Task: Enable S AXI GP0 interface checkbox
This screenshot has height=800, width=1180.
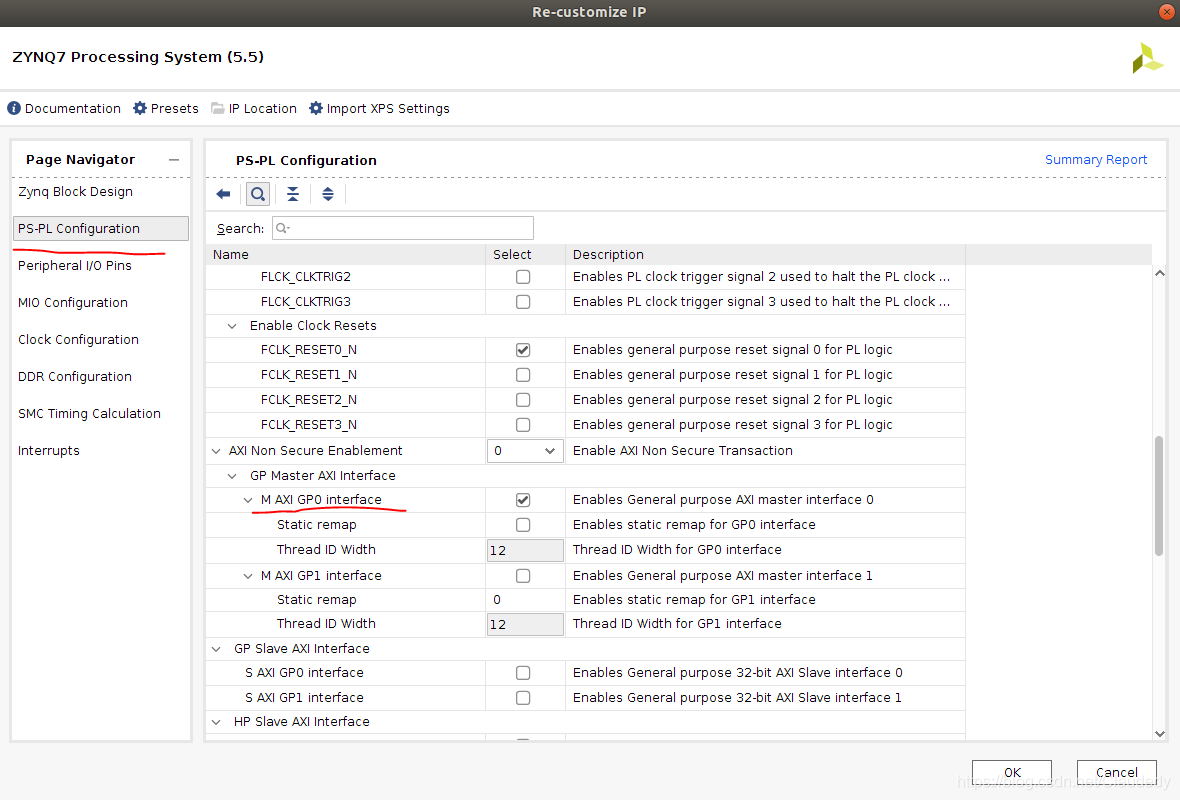Action: 523,673
